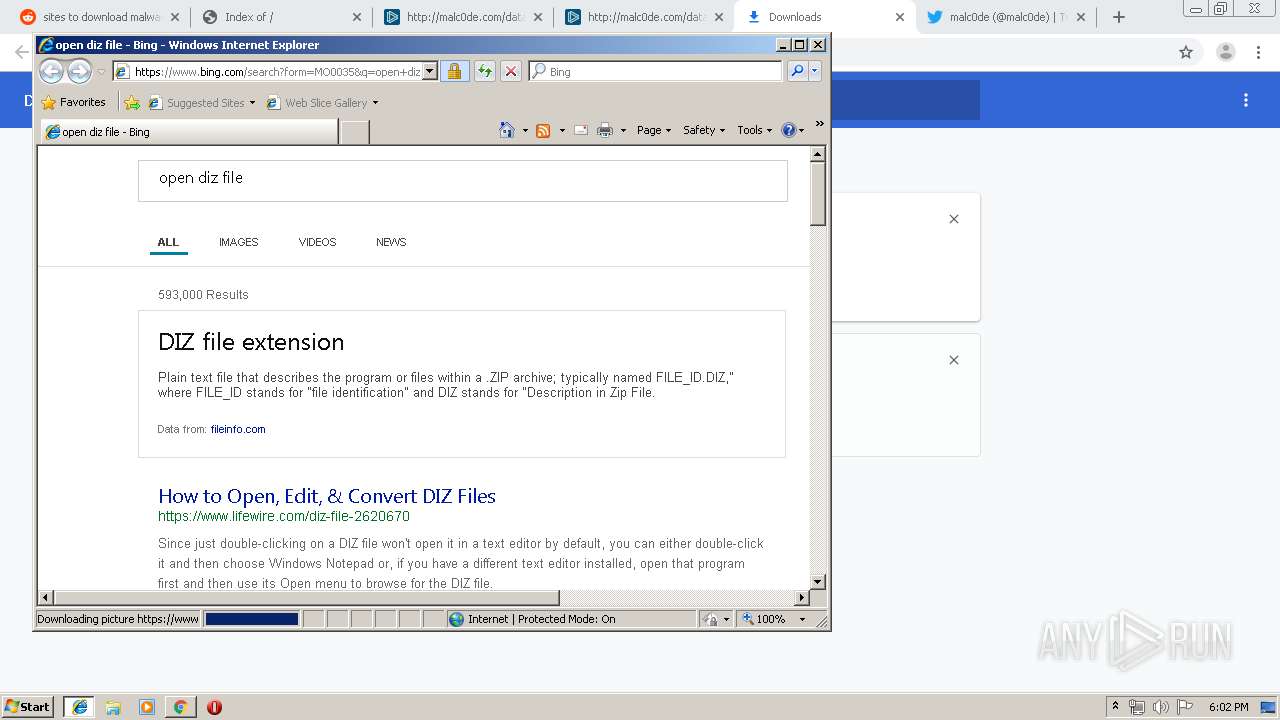Refresh the page in Internet Explorer
This screenshot has height=720, width=1280.
click(x=484, y=71)
